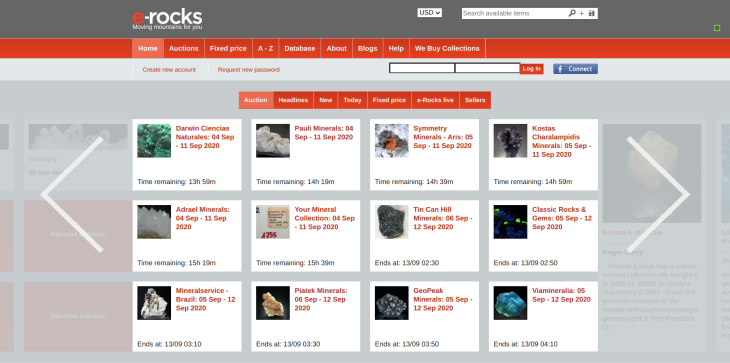The image size is (730, 363).
Task: Click the plus icon in search box
Action: [x=581, y=13]
